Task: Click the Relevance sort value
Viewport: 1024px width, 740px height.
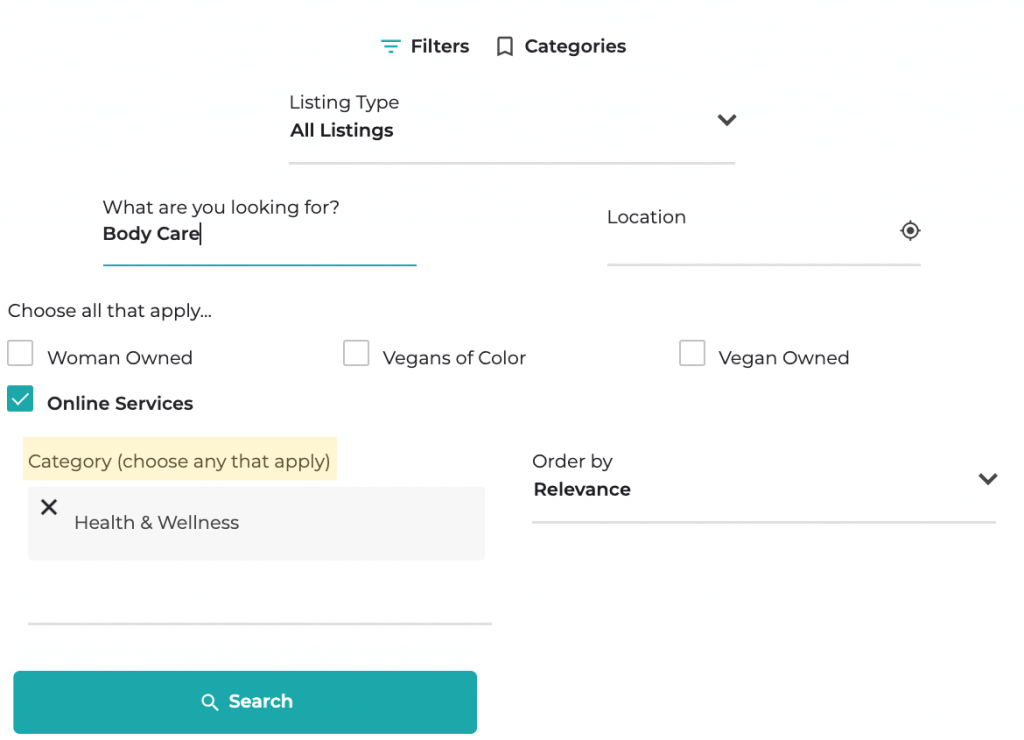Action: (x=582, y=490)
